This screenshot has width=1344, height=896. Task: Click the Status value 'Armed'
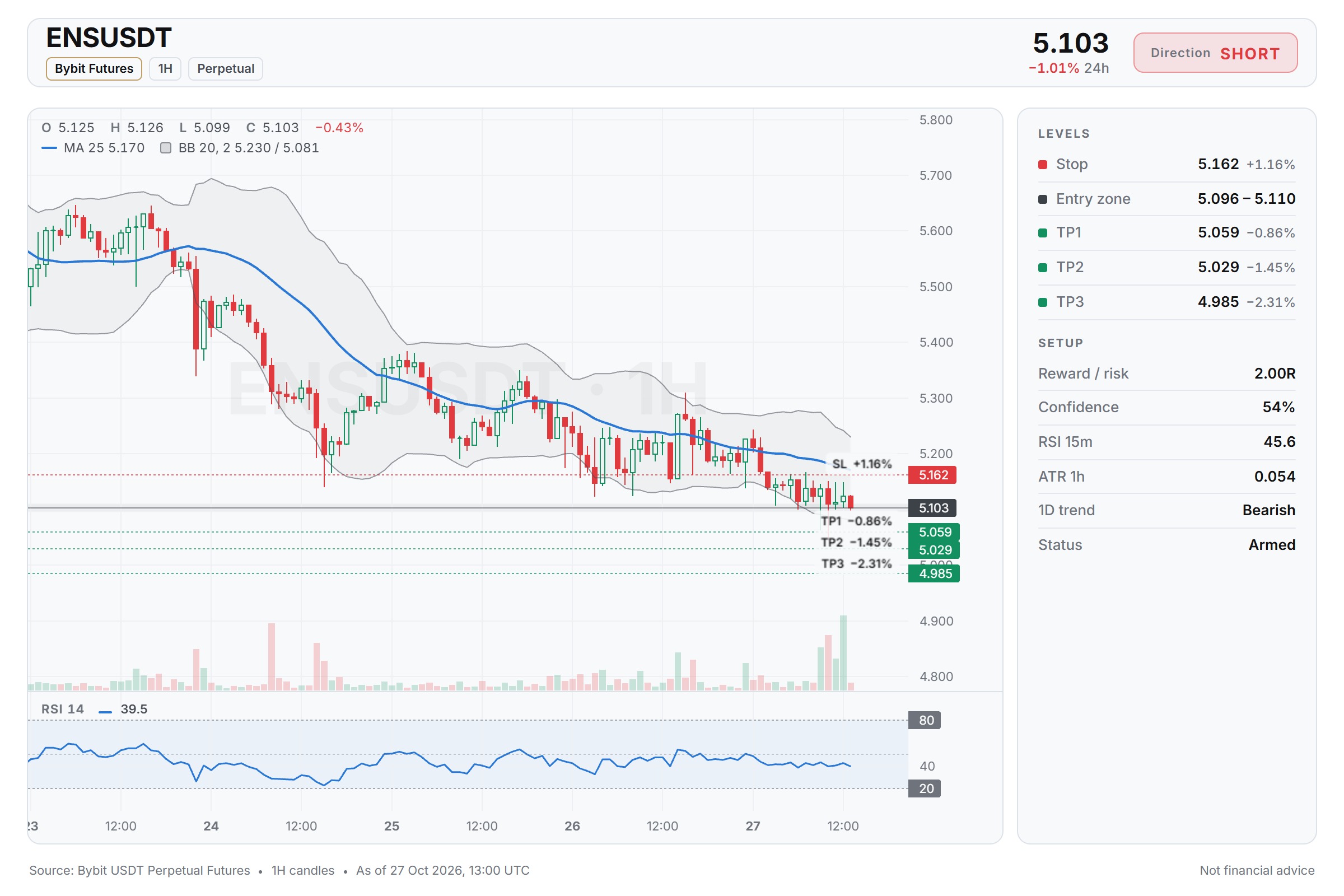[1272, 545]
